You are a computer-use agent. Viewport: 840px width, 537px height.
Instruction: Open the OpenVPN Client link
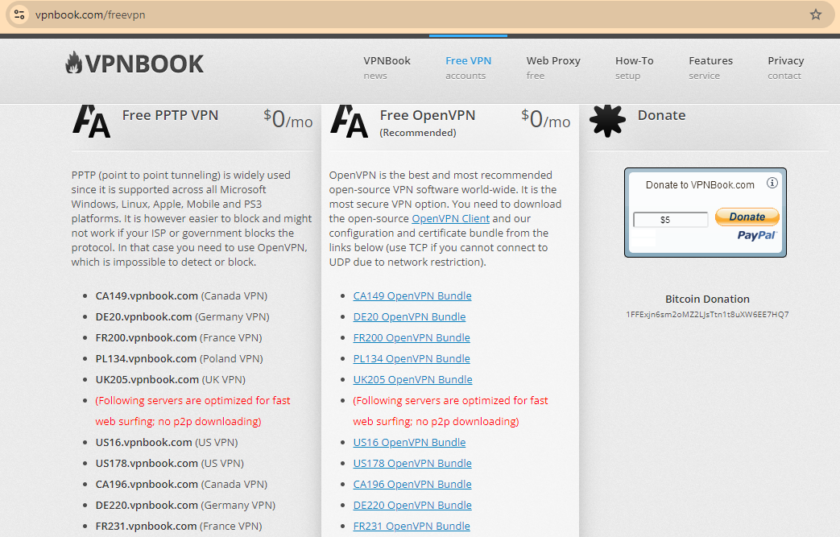pos(450,219)
